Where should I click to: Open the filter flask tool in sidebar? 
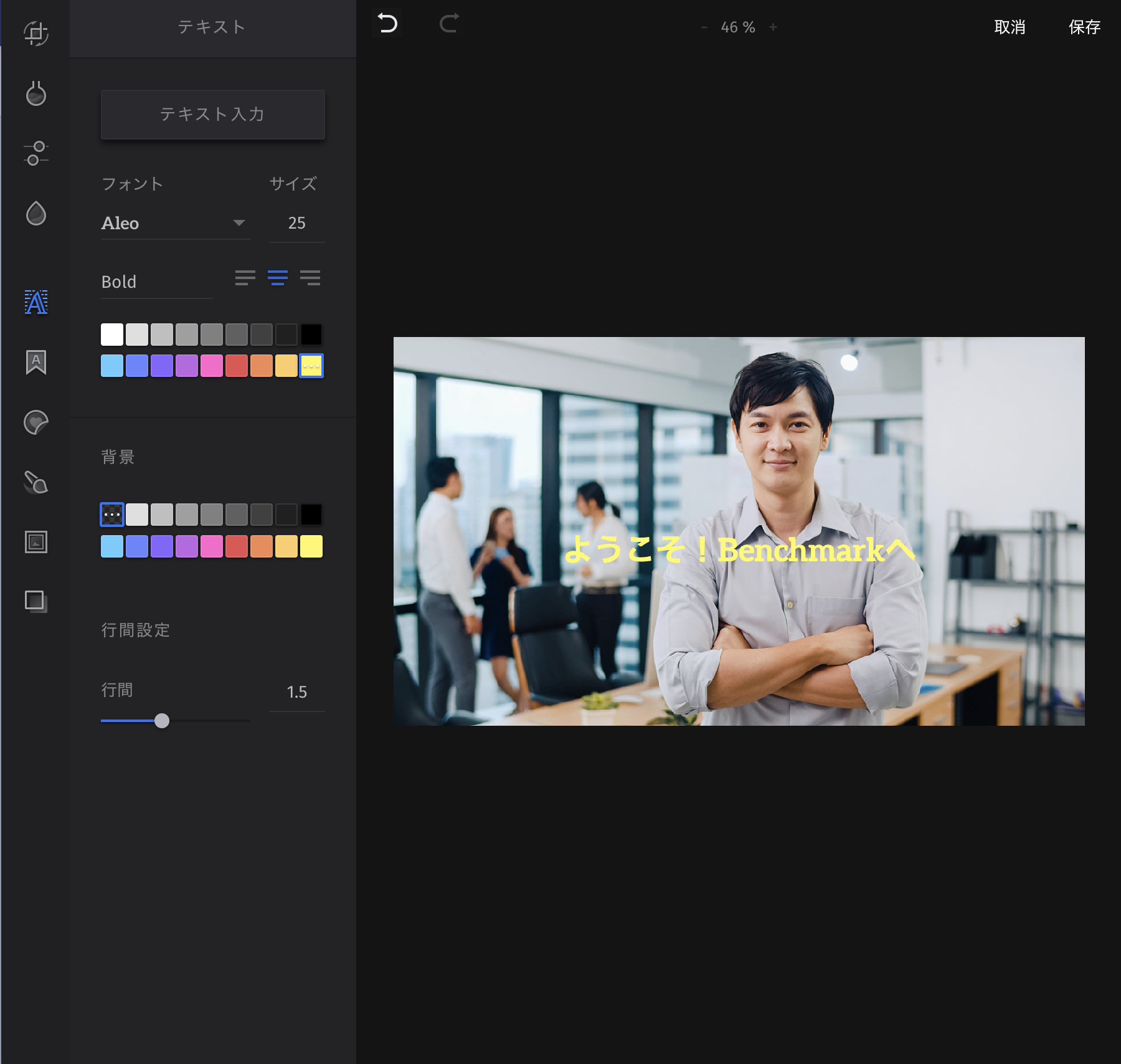coord(36,93)
